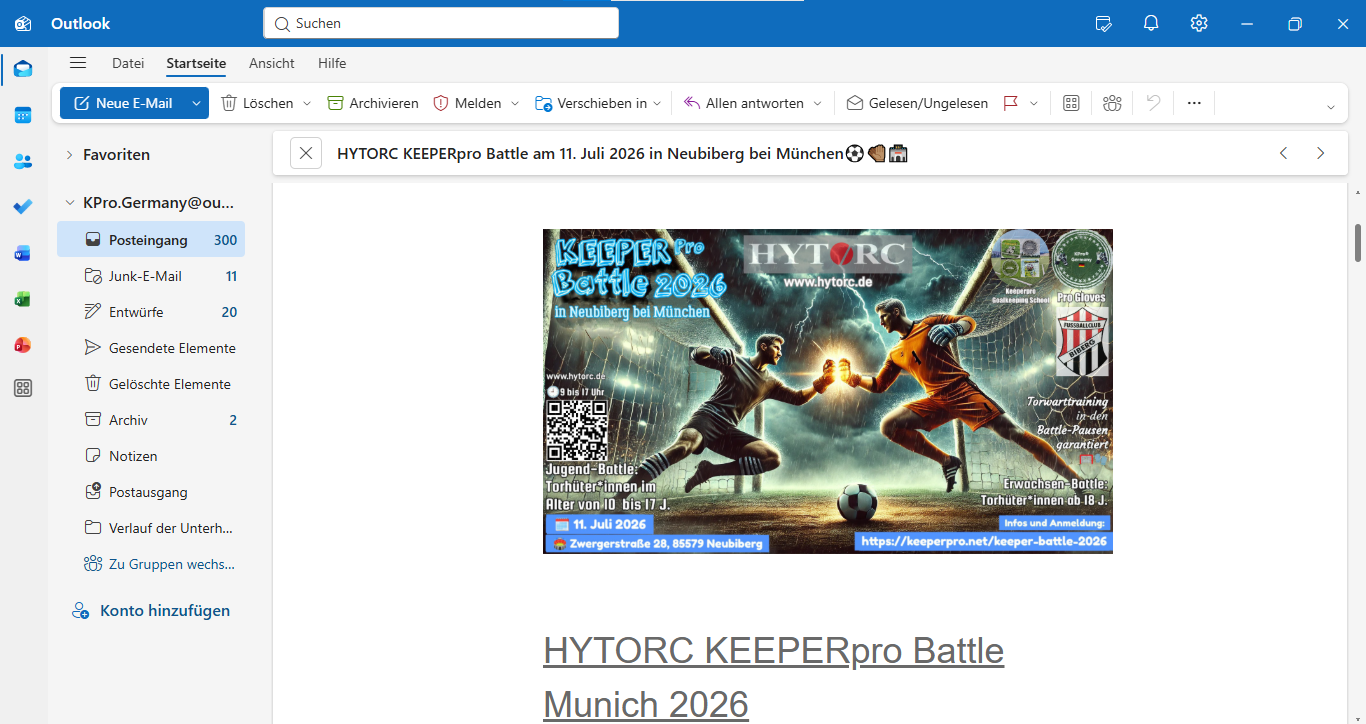Launch Excel from the app rail
The height and width of the screenshot is (724, 1366).
[23, 299]
